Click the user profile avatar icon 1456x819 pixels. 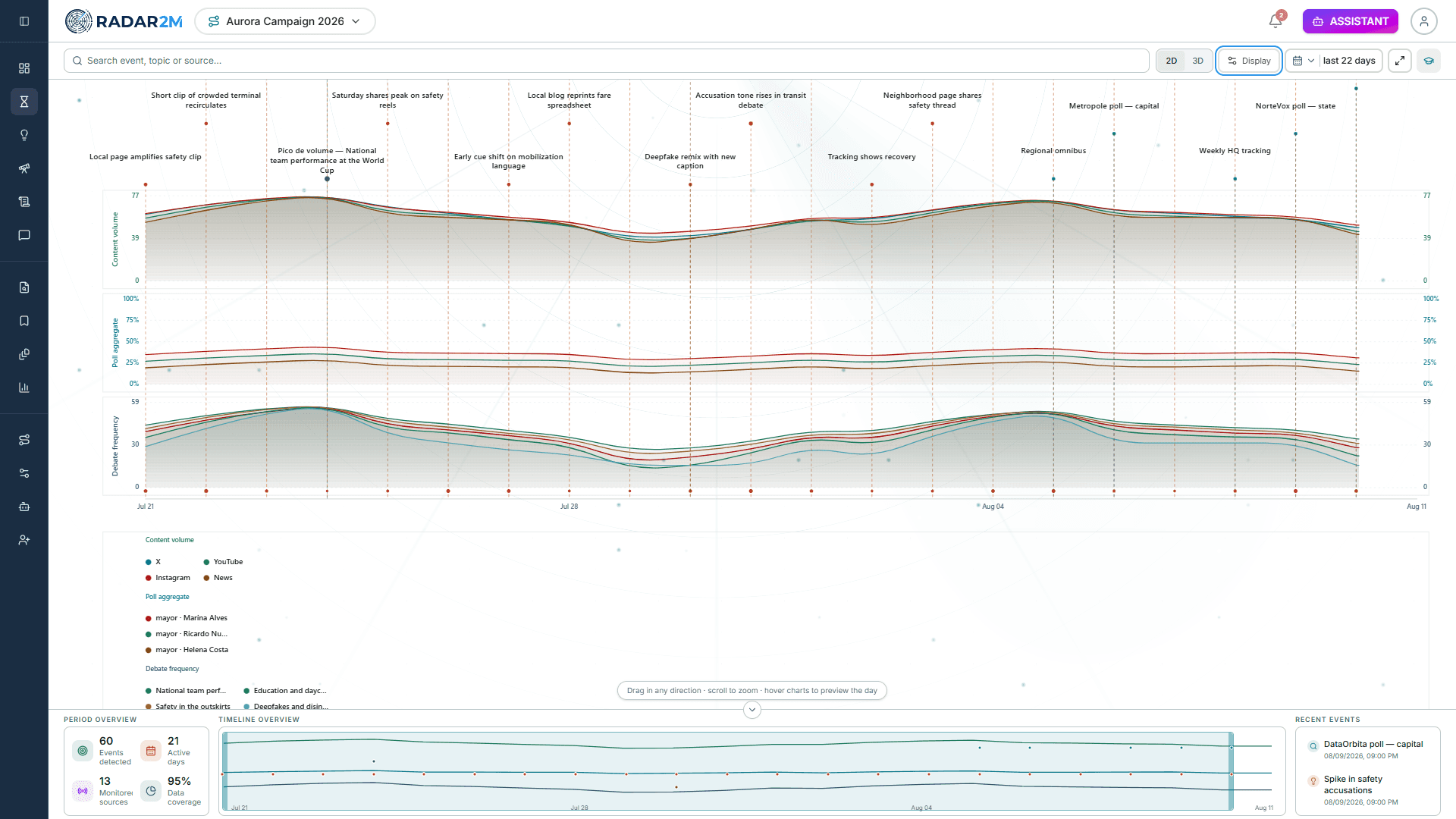[x=1424, y=21]
